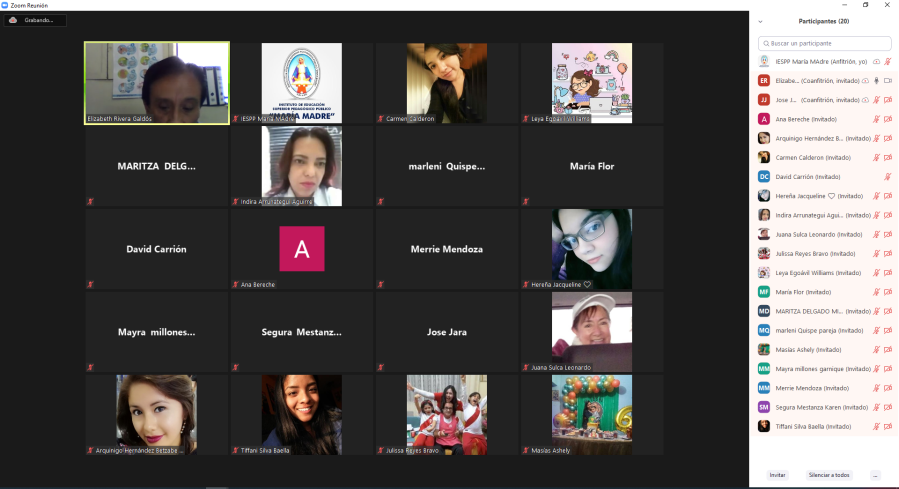Select Segura Mestanza Karen list entry
The image size is (899, 489).
point(812,407)
